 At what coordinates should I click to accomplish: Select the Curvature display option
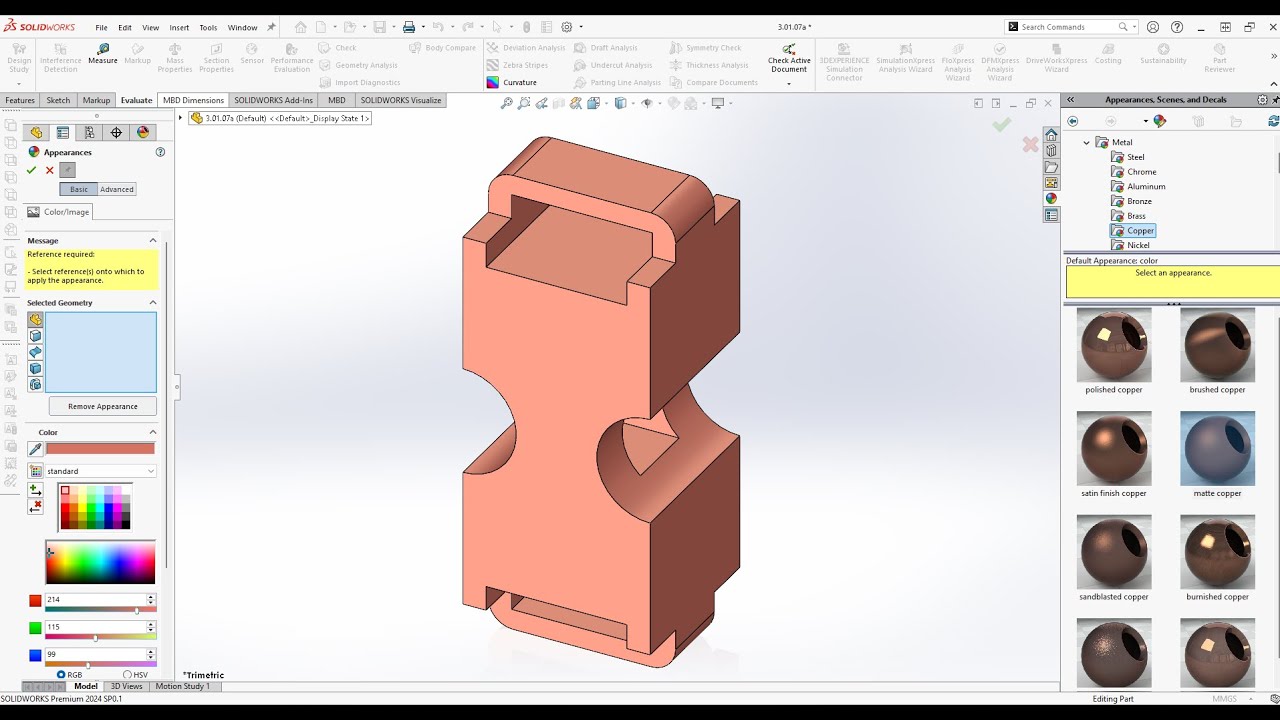pyautogui.click(x=511, y=82)
